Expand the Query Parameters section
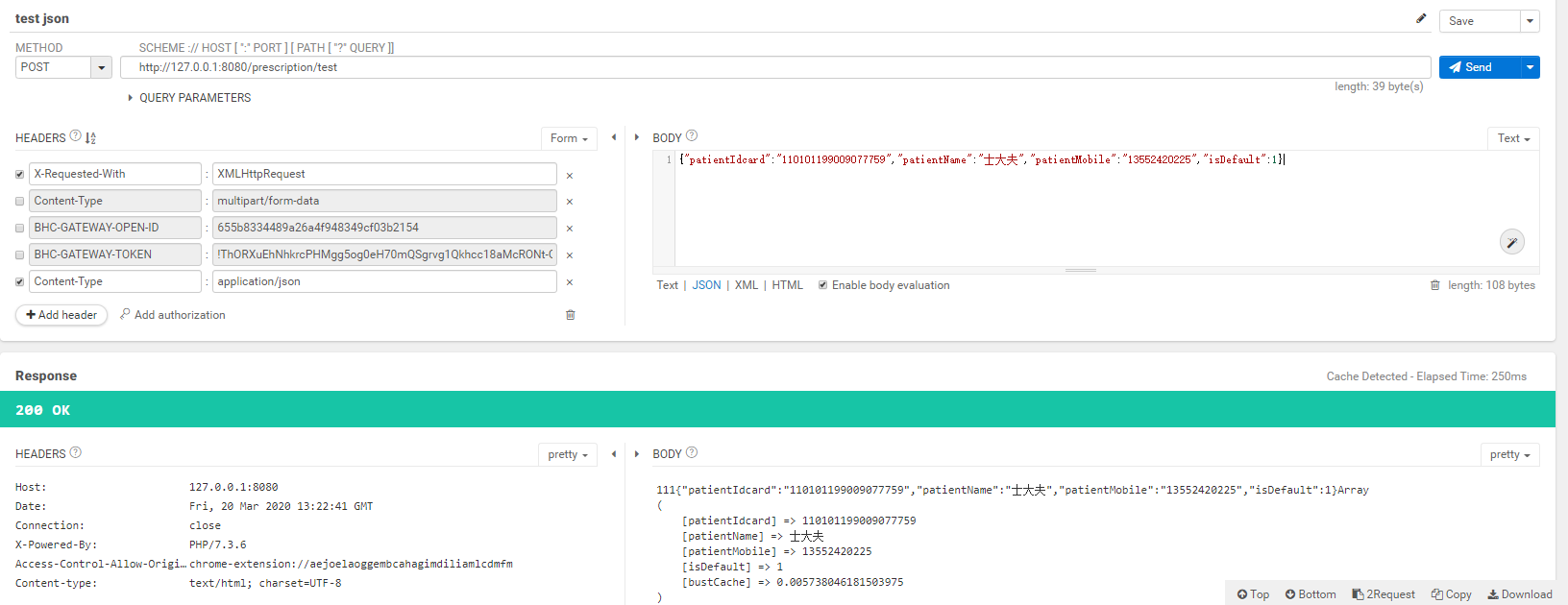This screenshot has height=605, width=1568. click(131, 98)
